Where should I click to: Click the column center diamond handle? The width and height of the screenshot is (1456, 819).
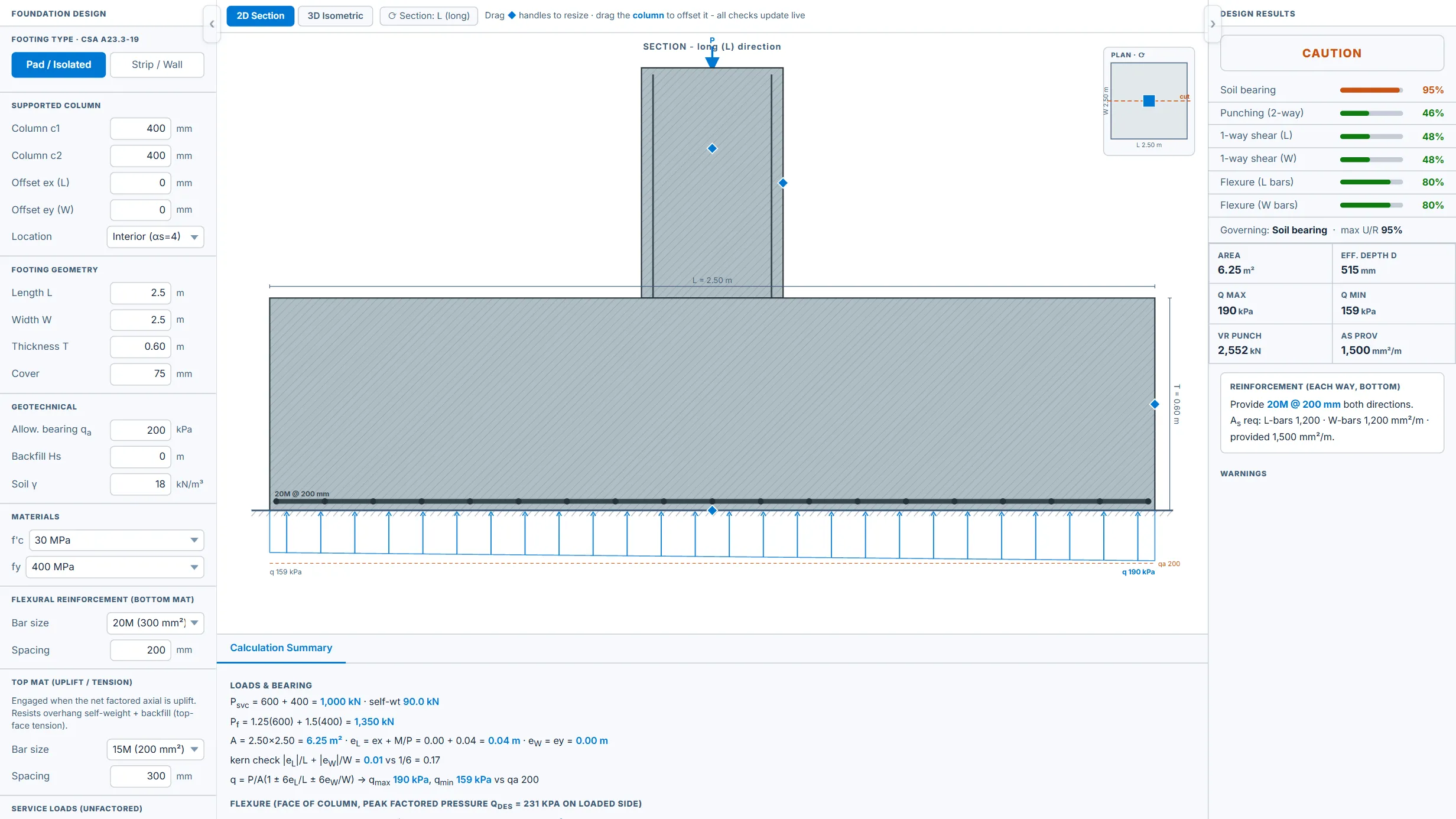(x=712, y=148)
